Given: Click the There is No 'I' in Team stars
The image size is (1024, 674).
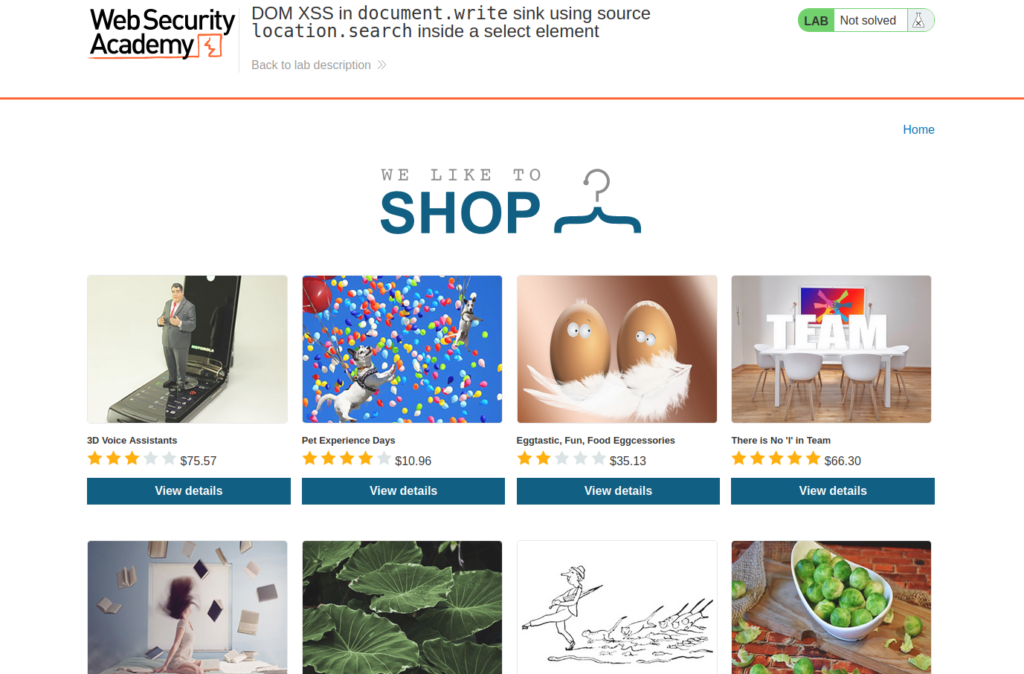Looking at the screenshot, I should tap(776, 459).
